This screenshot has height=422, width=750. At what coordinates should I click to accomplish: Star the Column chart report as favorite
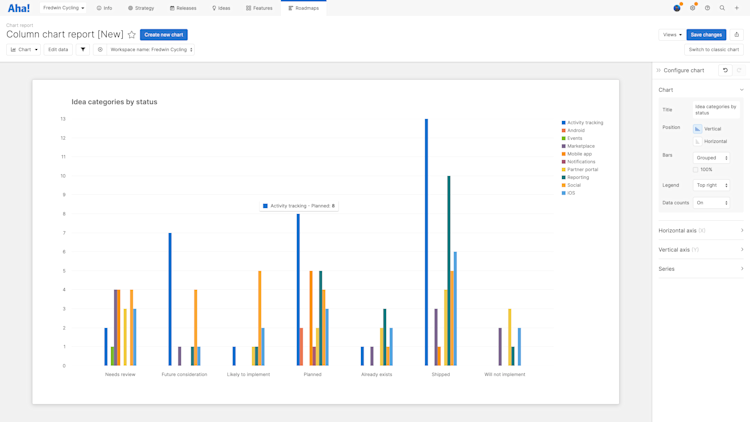(x=132, y=34)
